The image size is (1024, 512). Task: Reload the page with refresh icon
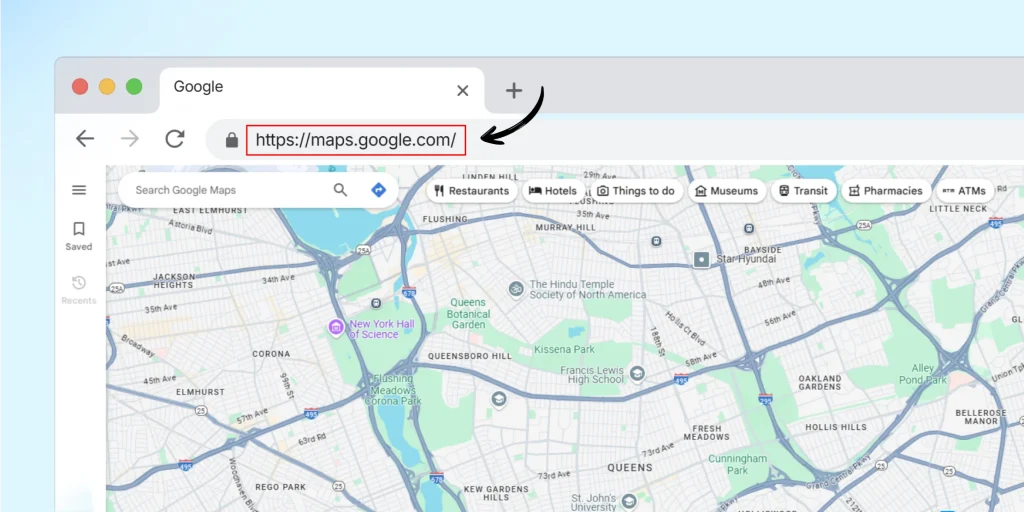tap(174, 139)
